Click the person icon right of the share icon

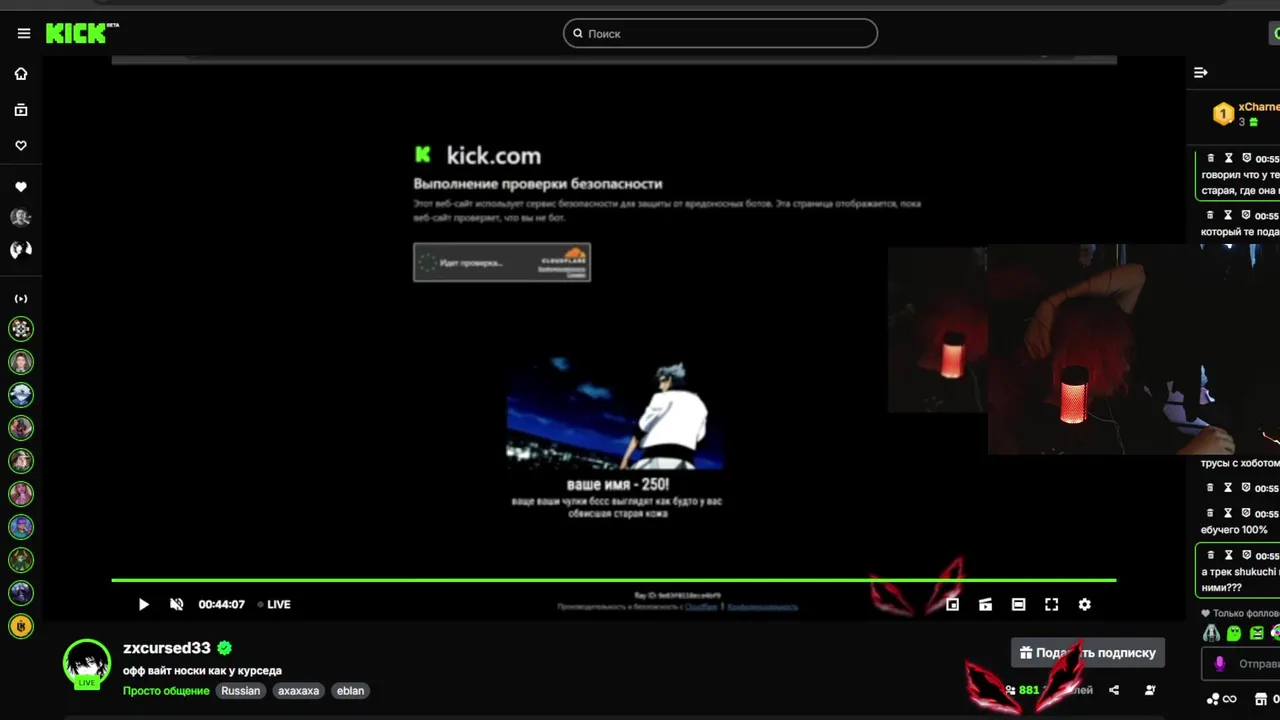tap(1150, 690)
